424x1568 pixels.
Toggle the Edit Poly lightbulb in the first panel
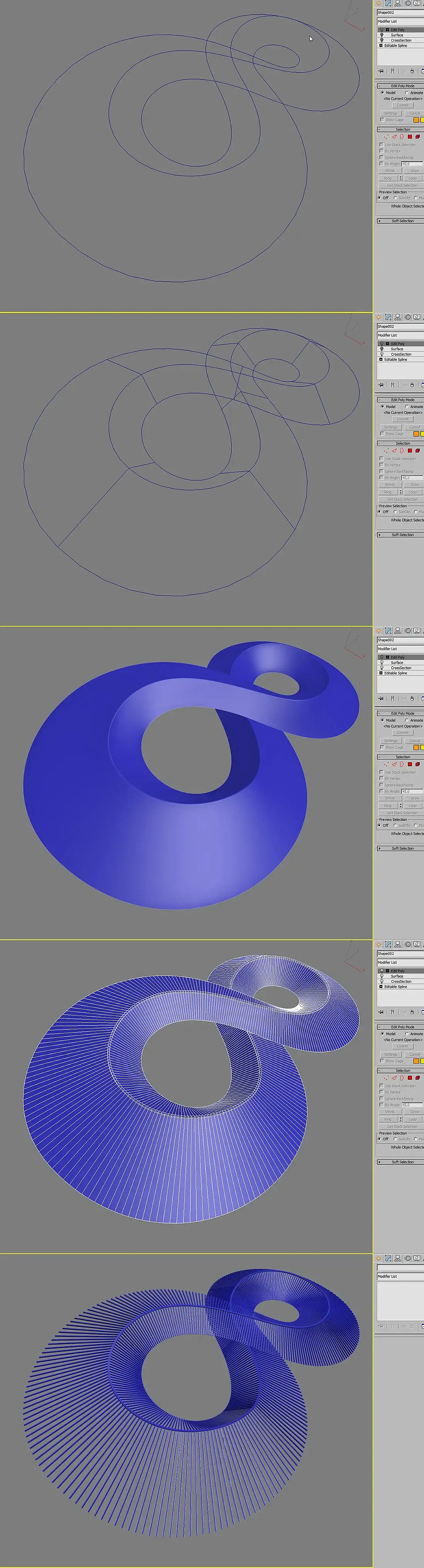click(382, 30)
